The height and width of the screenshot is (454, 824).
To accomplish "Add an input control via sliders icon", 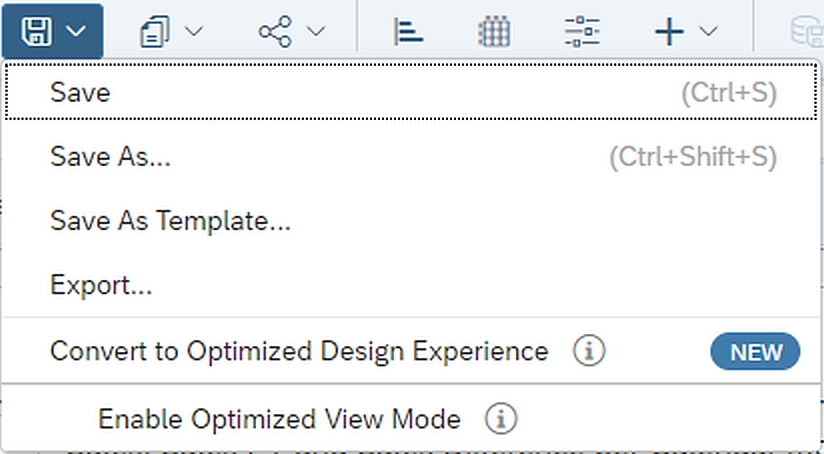I will click(581, 31).
